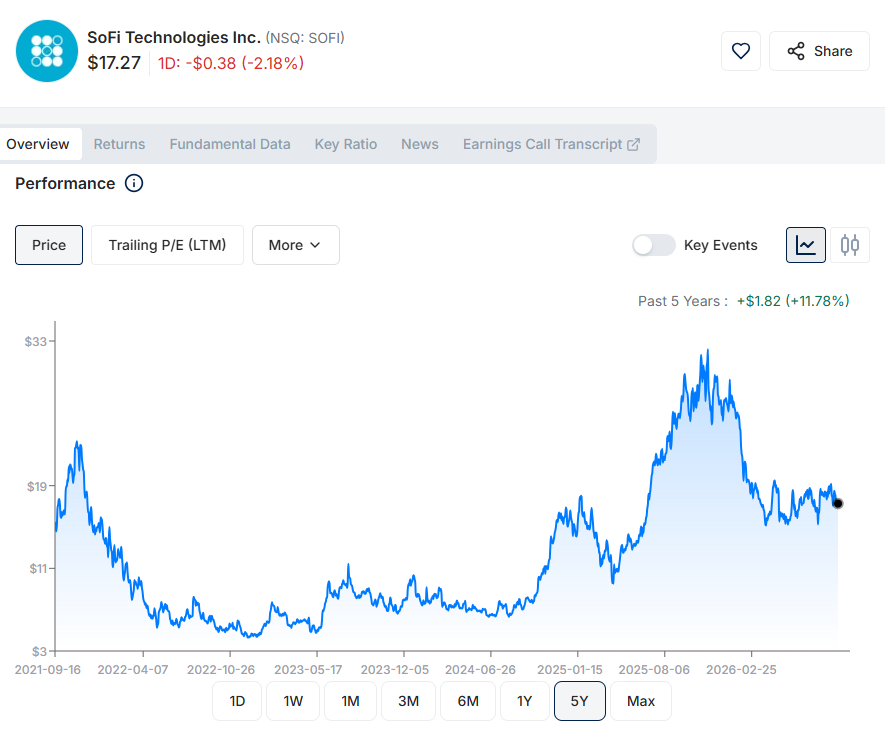
Task: Click the 2021-09-16 axis date label
Action: point(47,669)
